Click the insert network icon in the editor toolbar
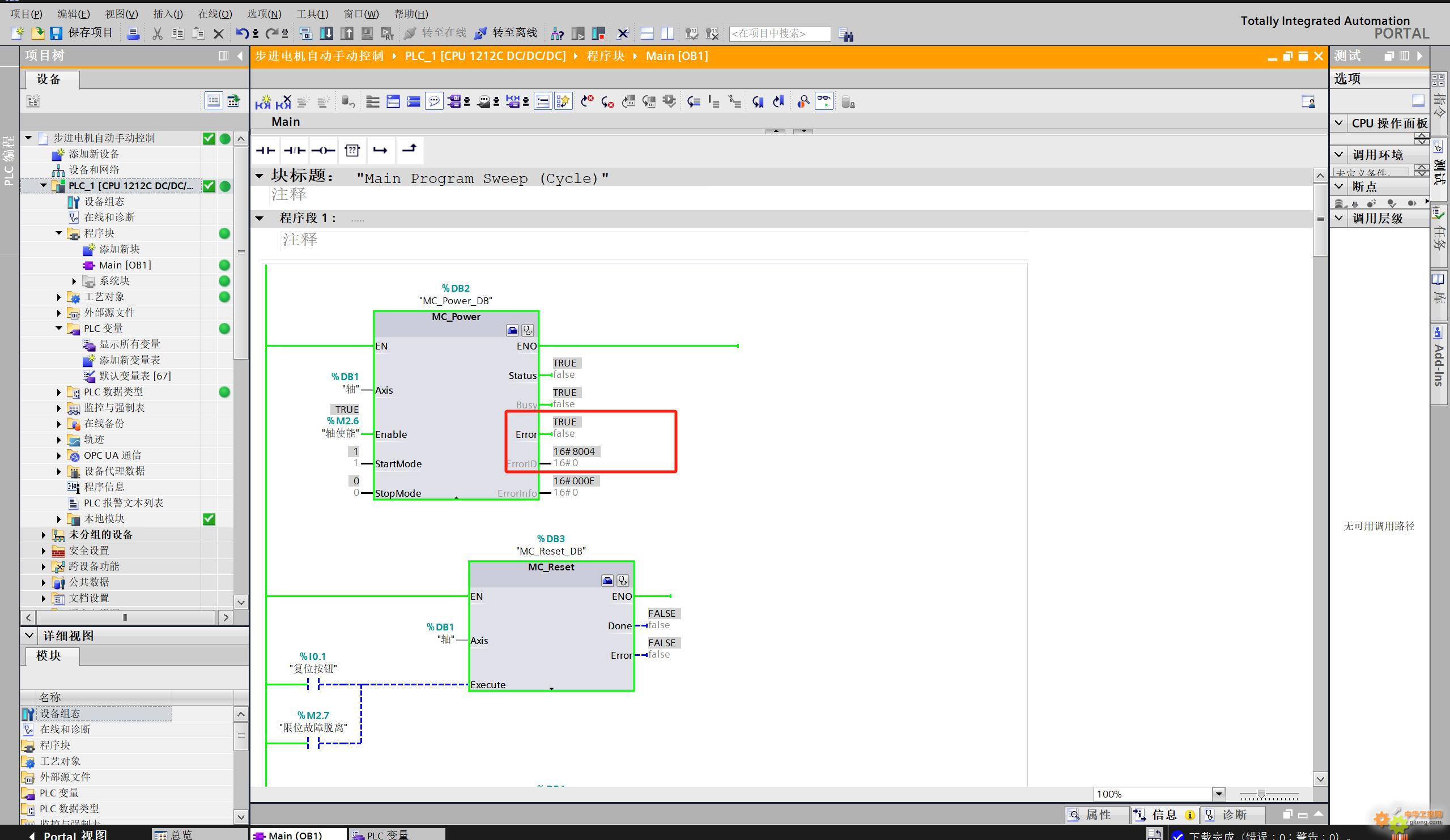Image resolution: width=1450 pixels, height=840 pixels. pyautogui.click(x=263, y=102)
